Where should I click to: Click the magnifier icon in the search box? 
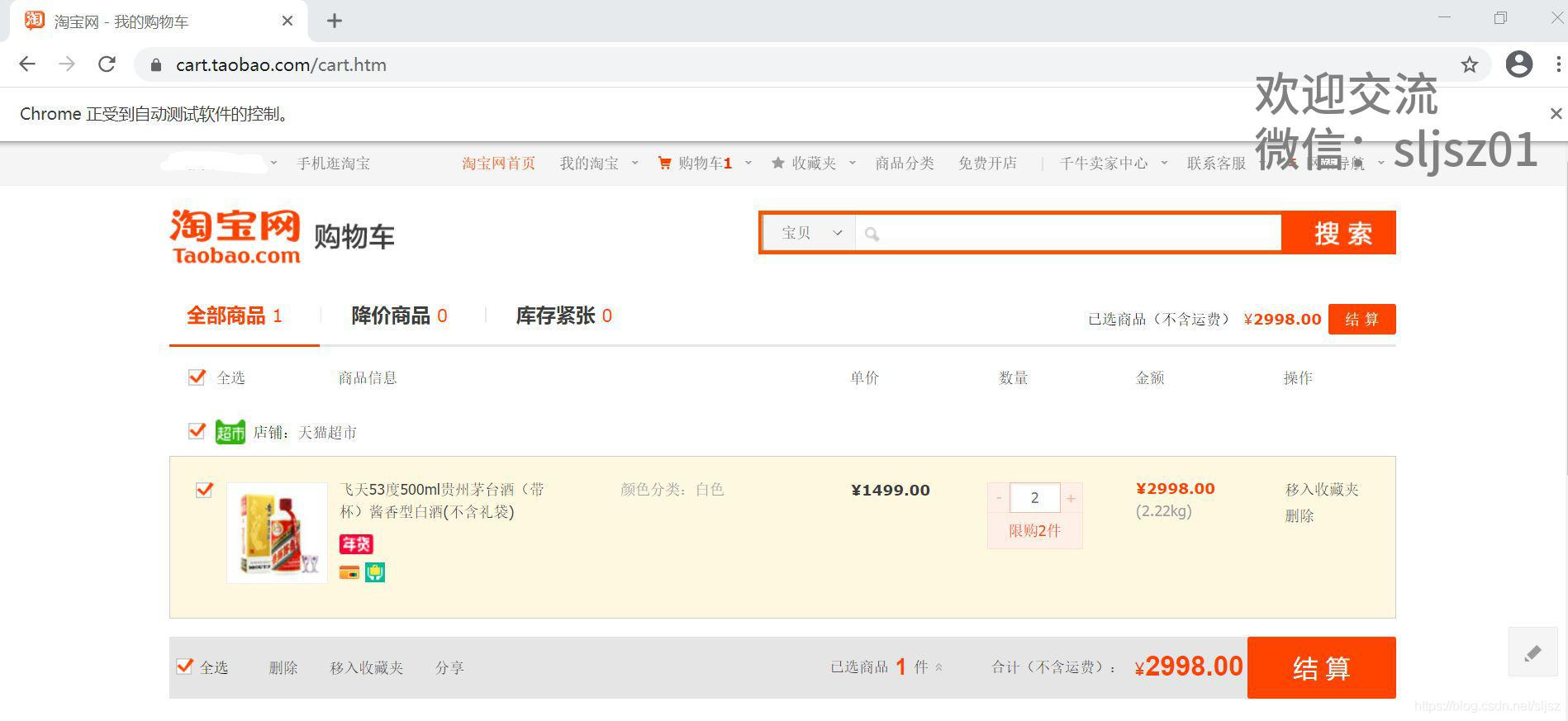pyautogui.click(x=872, y=235)
